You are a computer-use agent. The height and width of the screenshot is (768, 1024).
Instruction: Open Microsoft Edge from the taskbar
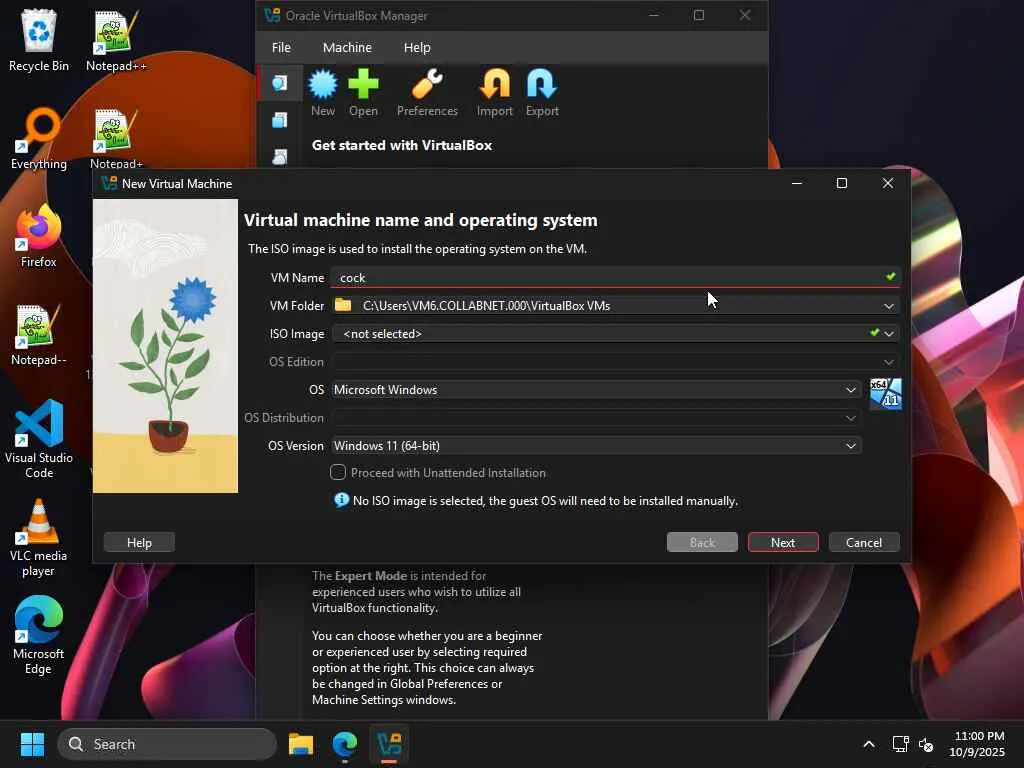(345, 744)
